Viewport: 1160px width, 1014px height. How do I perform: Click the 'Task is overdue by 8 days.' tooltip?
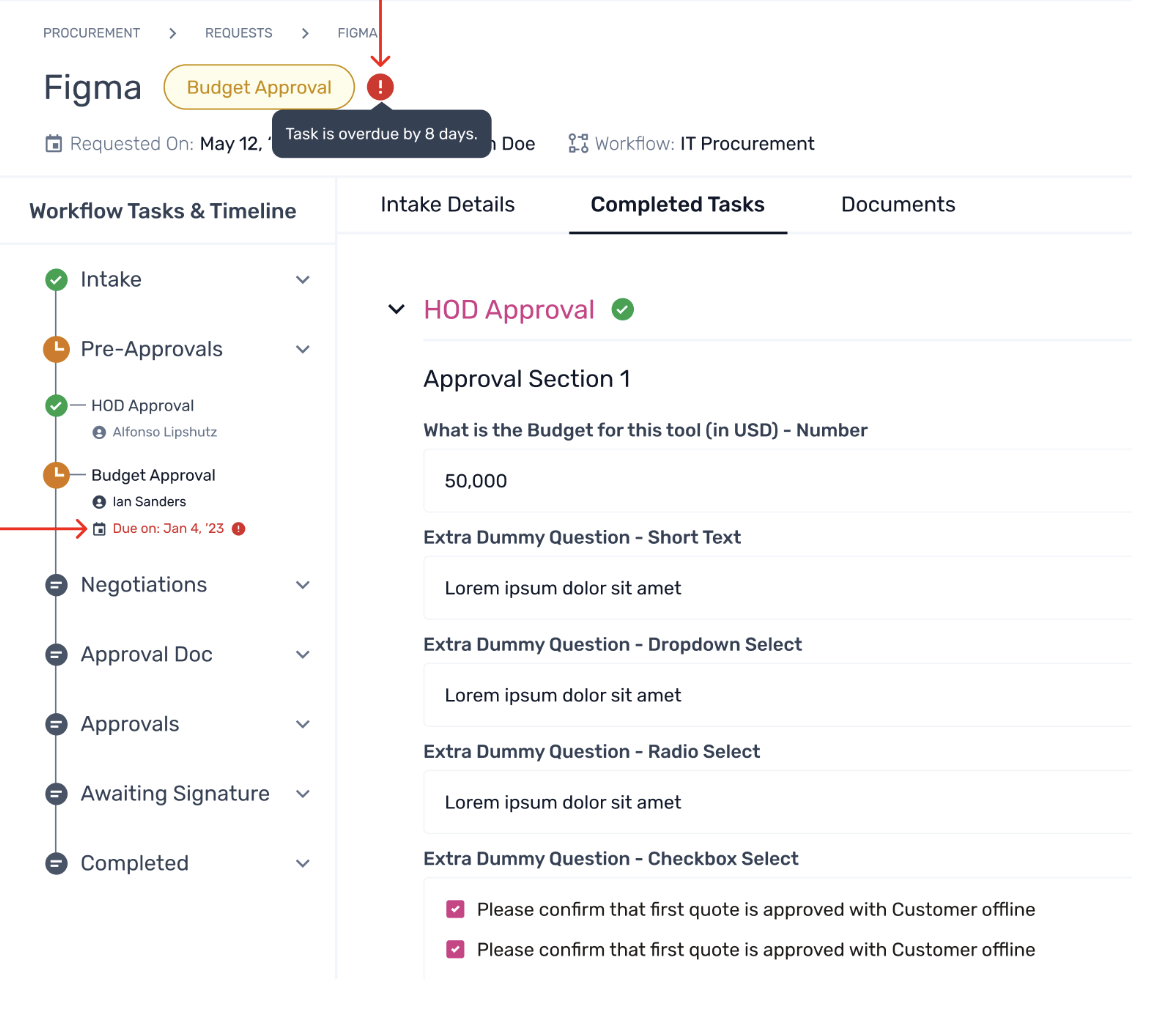click(x=382, y=134)
